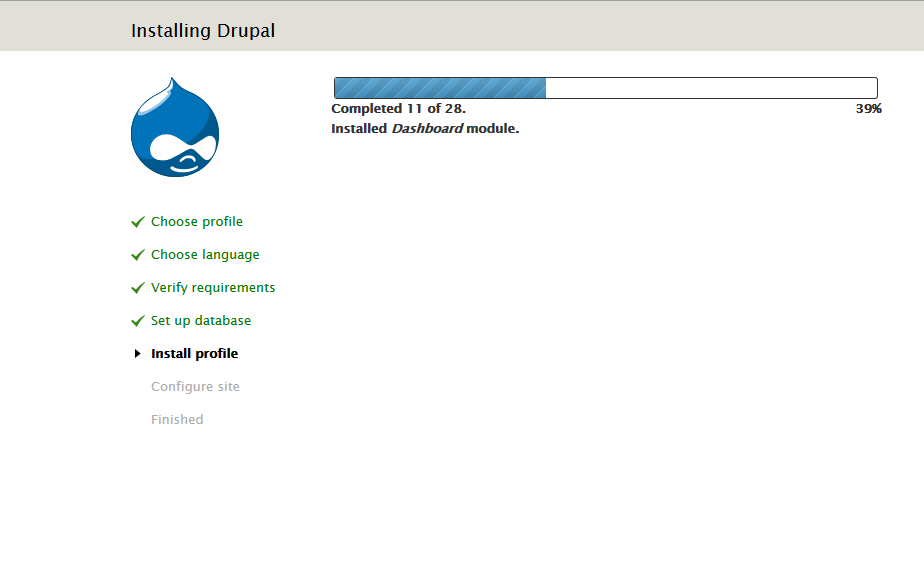Select the Verify requirements step
Image resolution: width=924 pixels, height=577 pixels.
pyautogui.click(x=213, y=288)
